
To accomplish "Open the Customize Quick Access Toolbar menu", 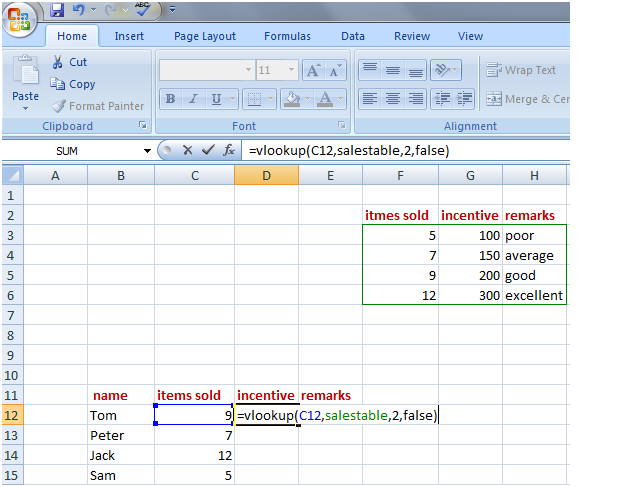I will [172, 9].
